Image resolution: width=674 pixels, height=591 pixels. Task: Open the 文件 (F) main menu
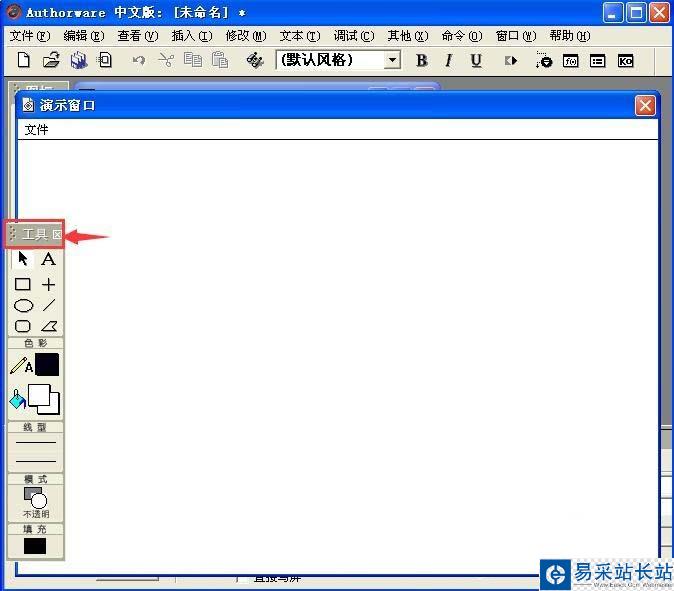coord(30,36)
